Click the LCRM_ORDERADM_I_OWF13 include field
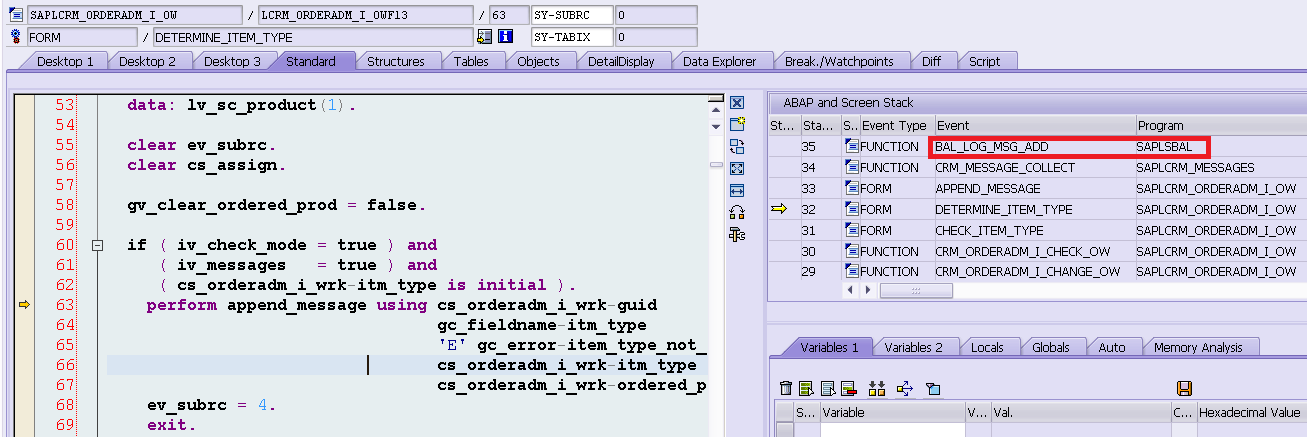The width and height of the screenshot is (1307, 437). (365, 16)
